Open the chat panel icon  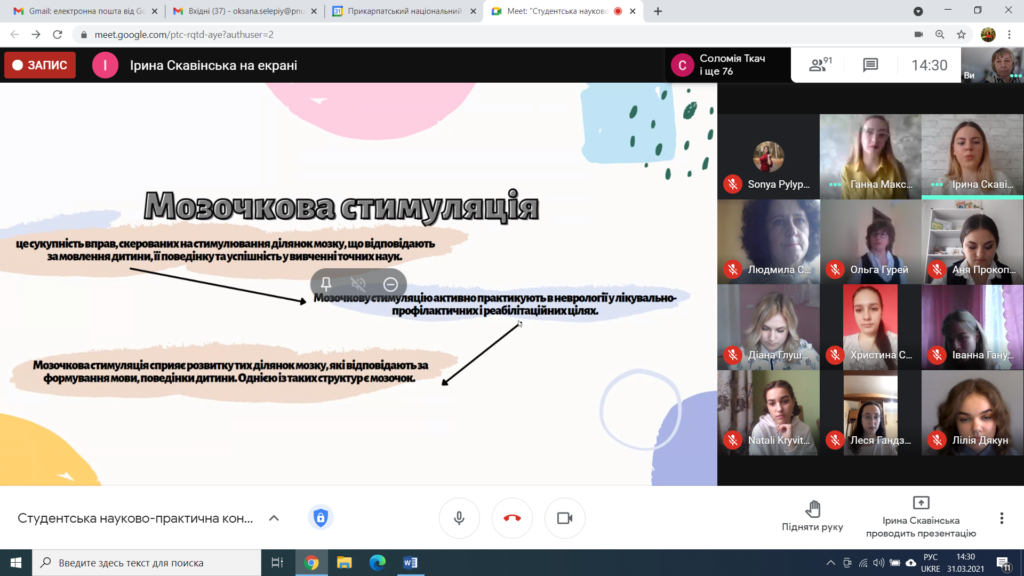870,65
